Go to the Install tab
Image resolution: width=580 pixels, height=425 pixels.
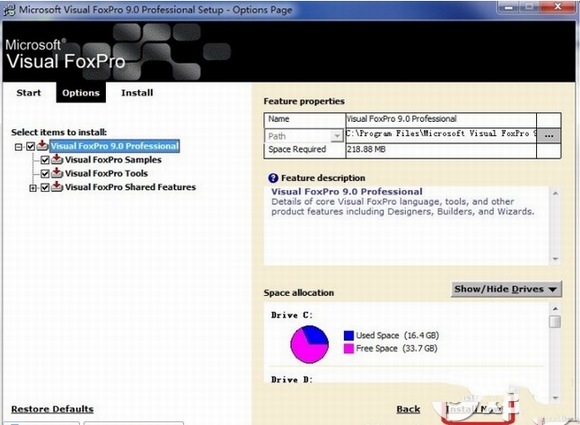tap(137, 92)
